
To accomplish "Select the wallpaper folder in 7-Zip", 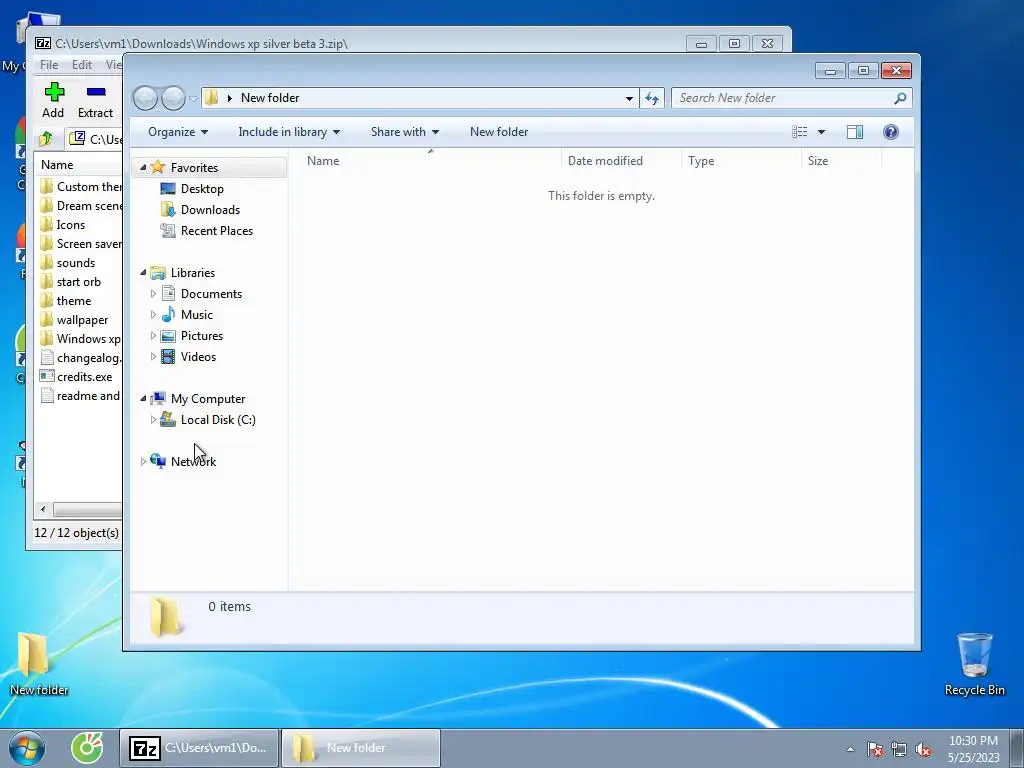I will (x=82, y=319).
